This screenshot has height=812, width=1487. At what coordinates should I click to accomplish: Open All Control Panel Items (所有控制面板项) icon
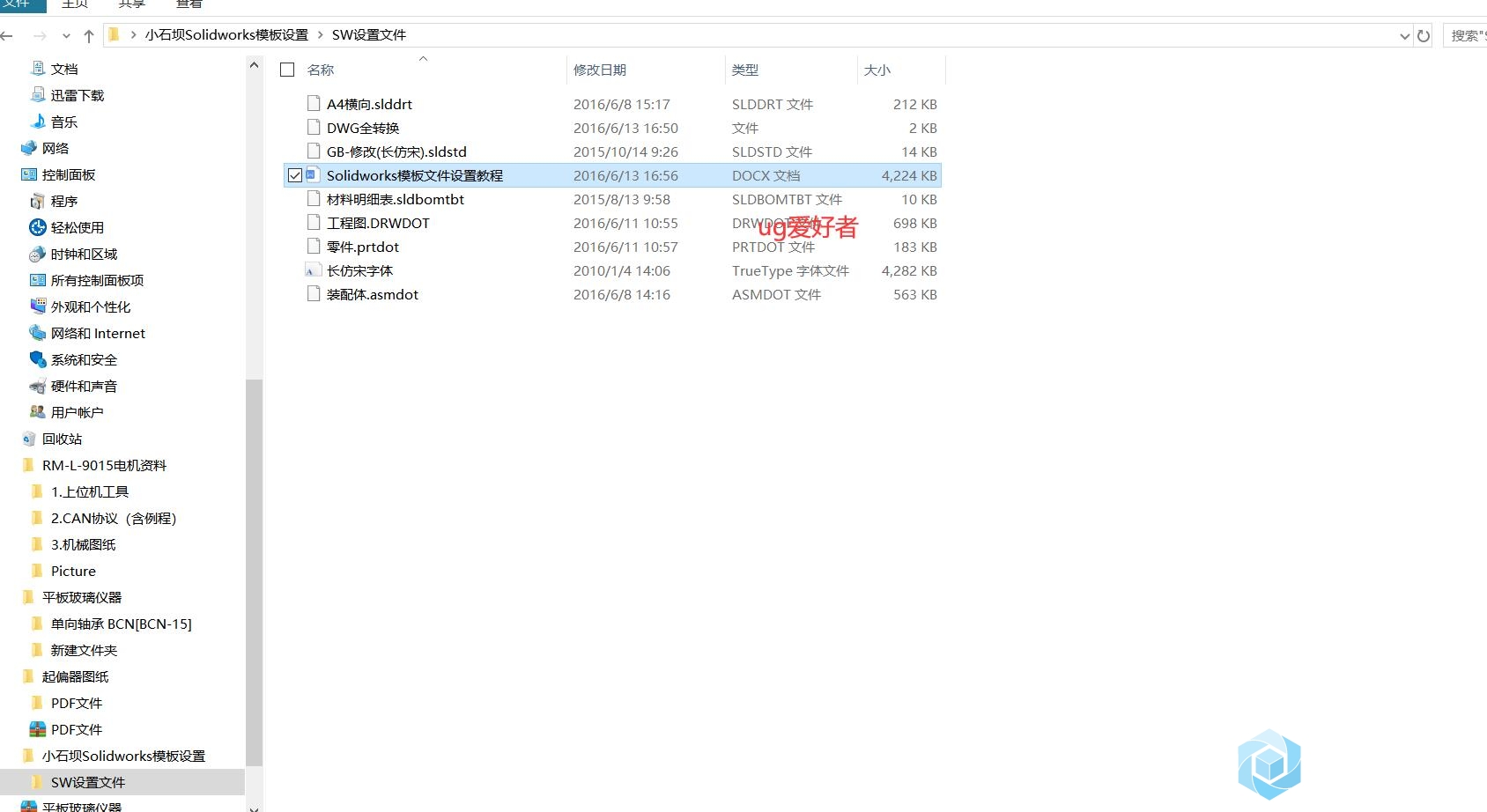38,280
